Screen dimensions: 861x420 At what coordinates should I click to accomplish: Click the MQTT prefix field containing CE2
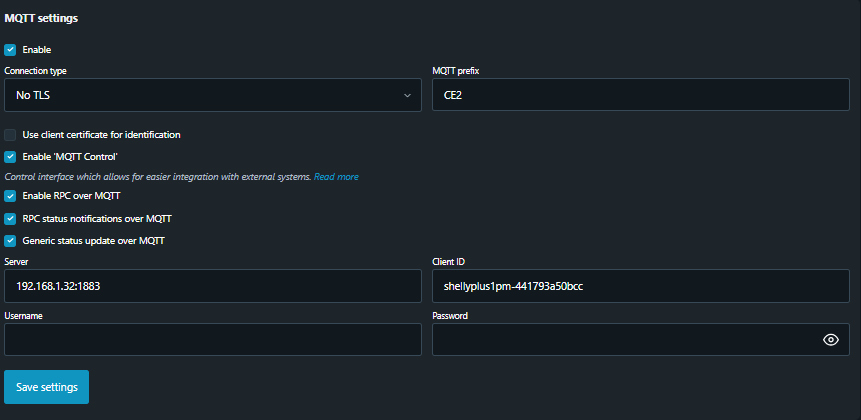coord(640,95)
